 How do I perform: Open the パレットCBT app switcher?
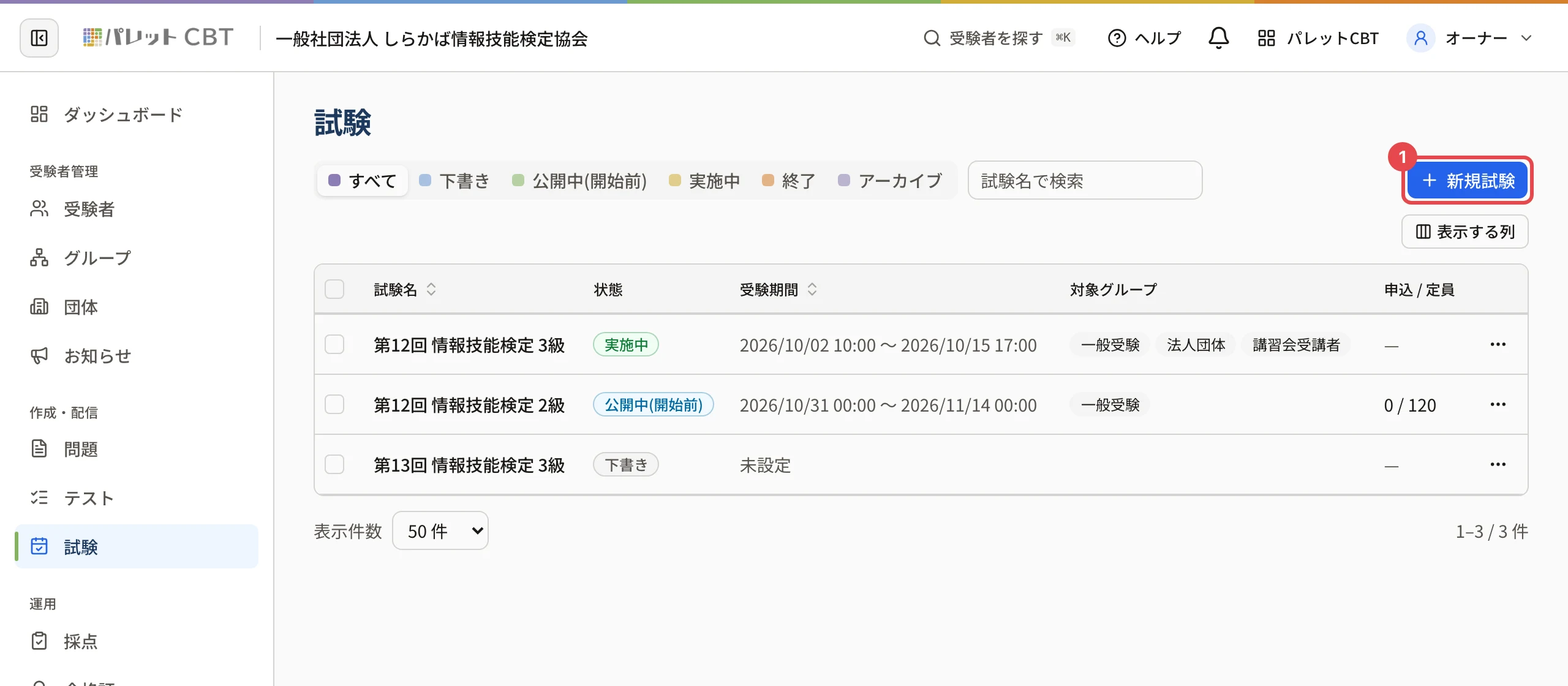(1317, 38)
